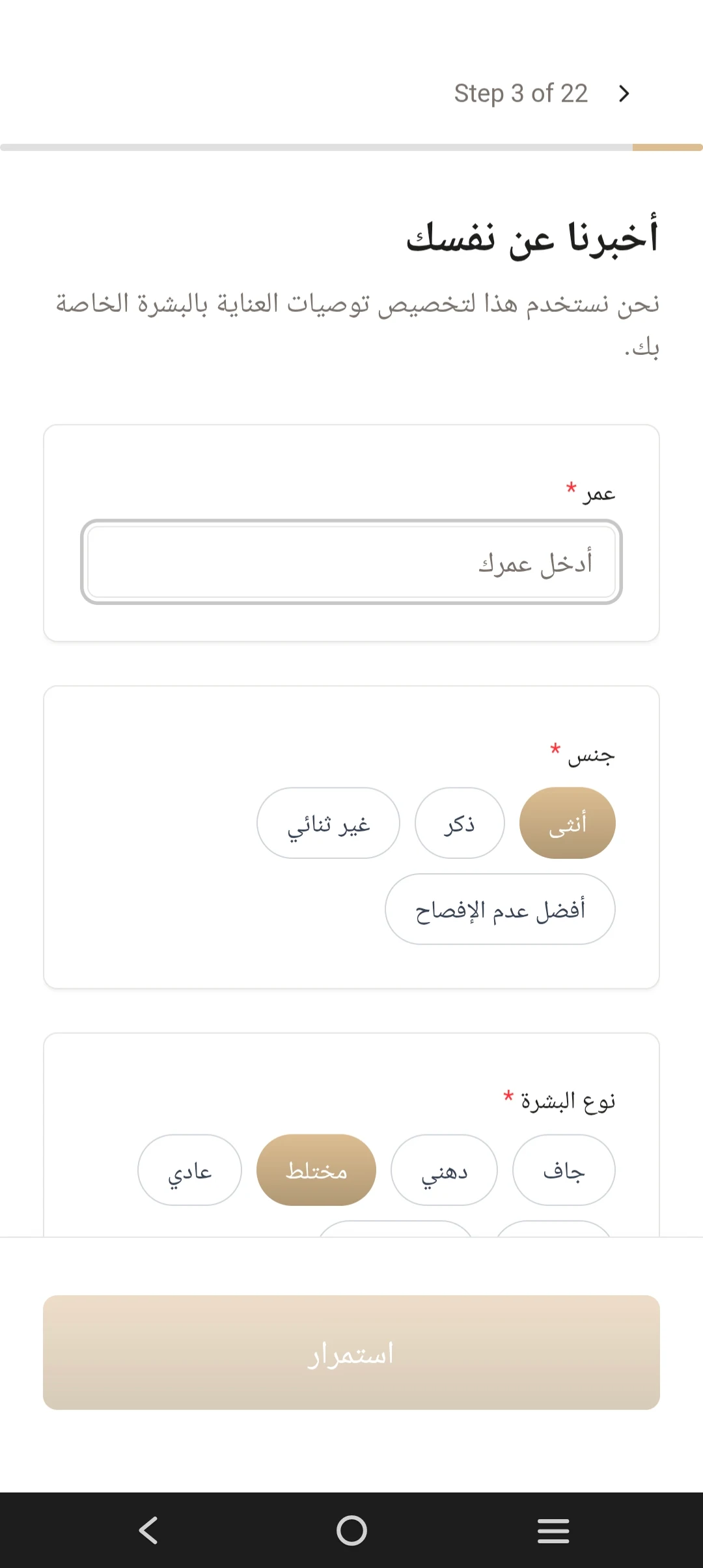Tap the عمر field label
Image resolution: width=703 pixels, height=1568 pixels.
click(x=599, y=494)
